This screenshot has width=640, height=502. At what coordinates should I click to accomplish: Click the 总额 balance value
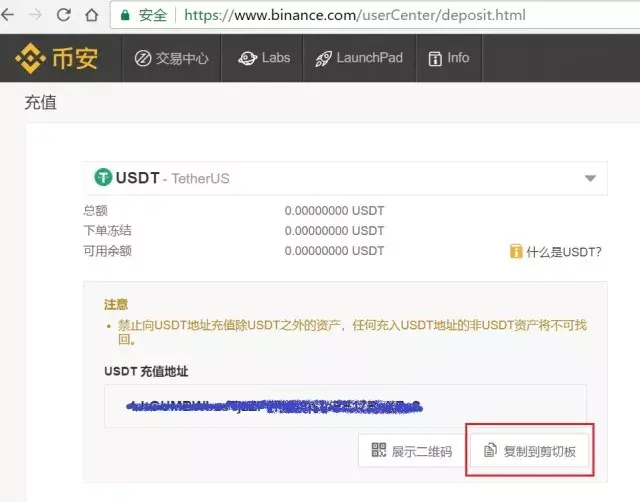click(x=334, y=211)
